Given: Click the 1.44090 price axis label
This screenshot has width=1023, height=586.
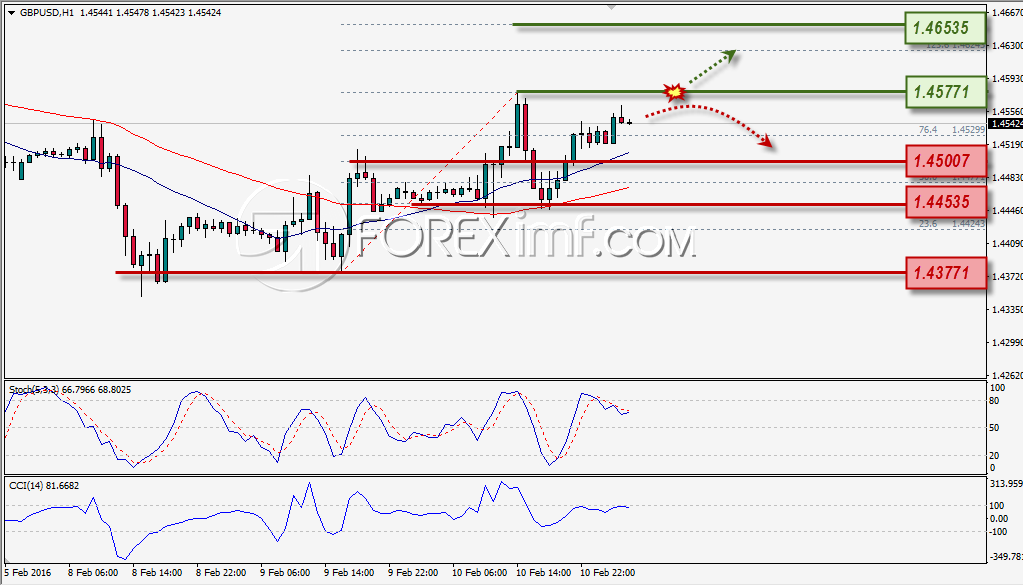Looking at the screenshot, I should click(1007, 243).
